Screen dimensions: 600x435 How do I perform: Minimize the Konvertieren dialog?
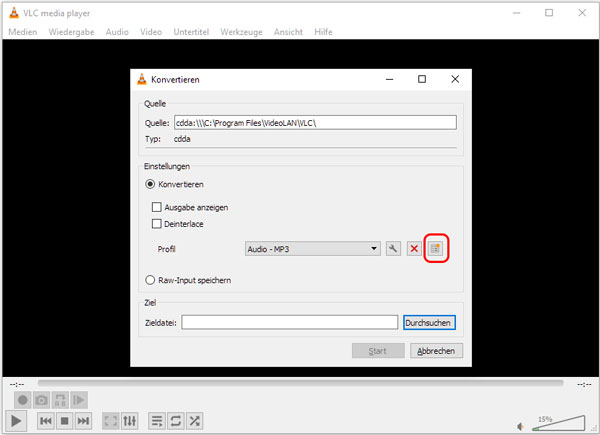click(390, 79)
